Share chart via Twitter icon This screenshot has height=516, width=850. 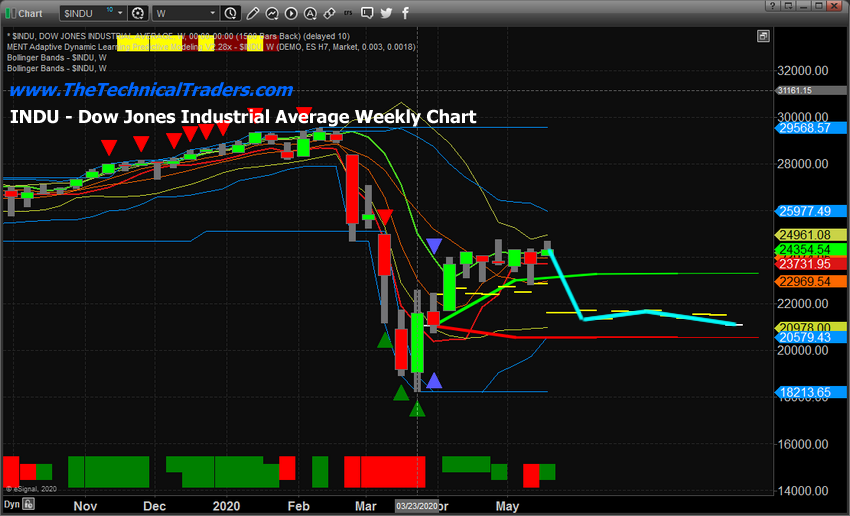coord(386,13)
